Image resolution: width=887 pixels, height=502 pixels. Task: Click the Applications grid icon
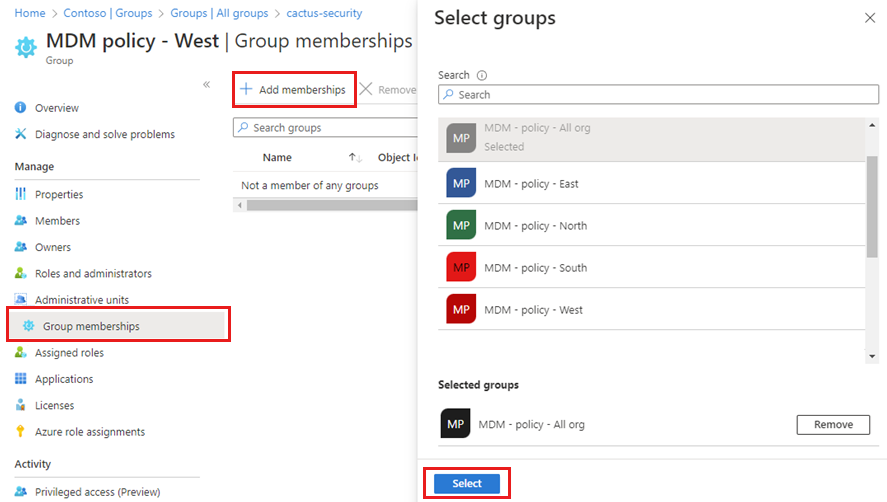pos(21,379)
